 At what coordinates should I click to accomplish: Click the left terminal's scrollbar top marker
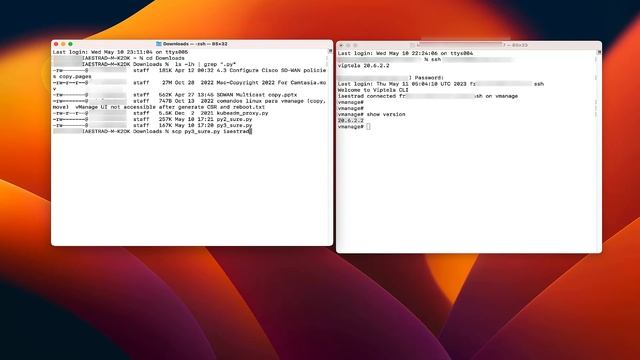(x=330, y=51)
